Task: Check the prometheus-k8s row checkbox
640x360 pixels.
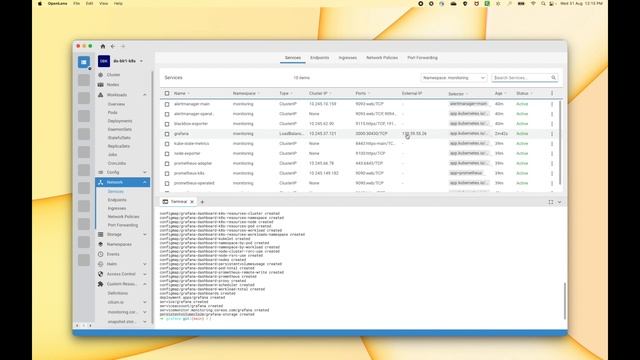Action: [x=167, y=173]
